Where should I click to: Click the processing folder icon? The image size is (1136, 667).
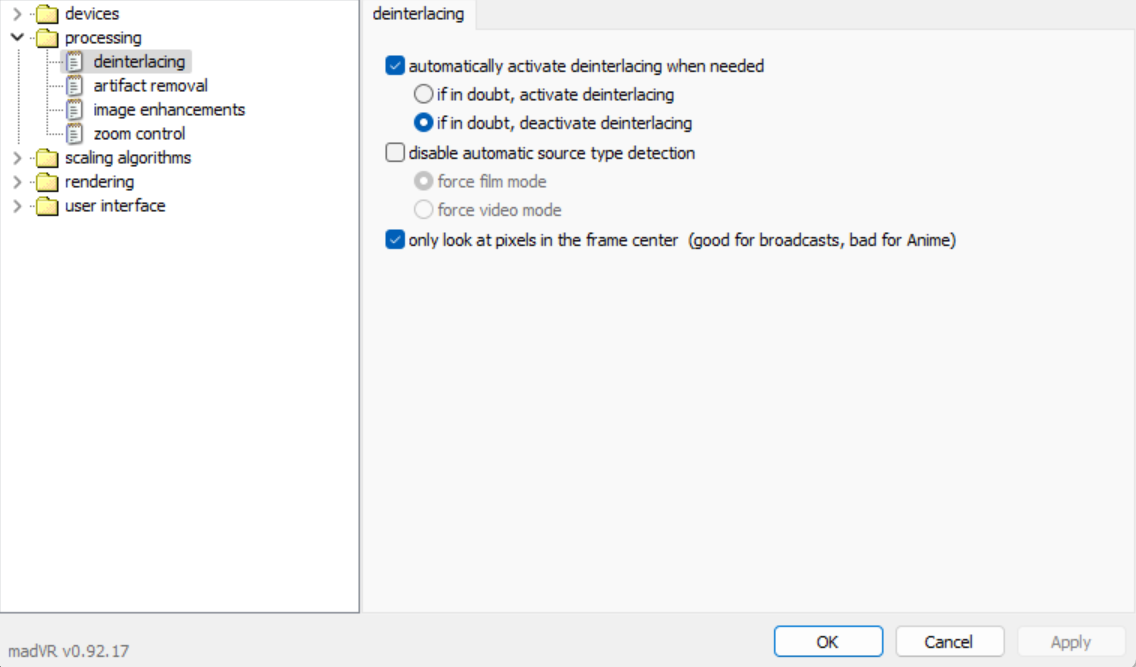pos(46,38)
